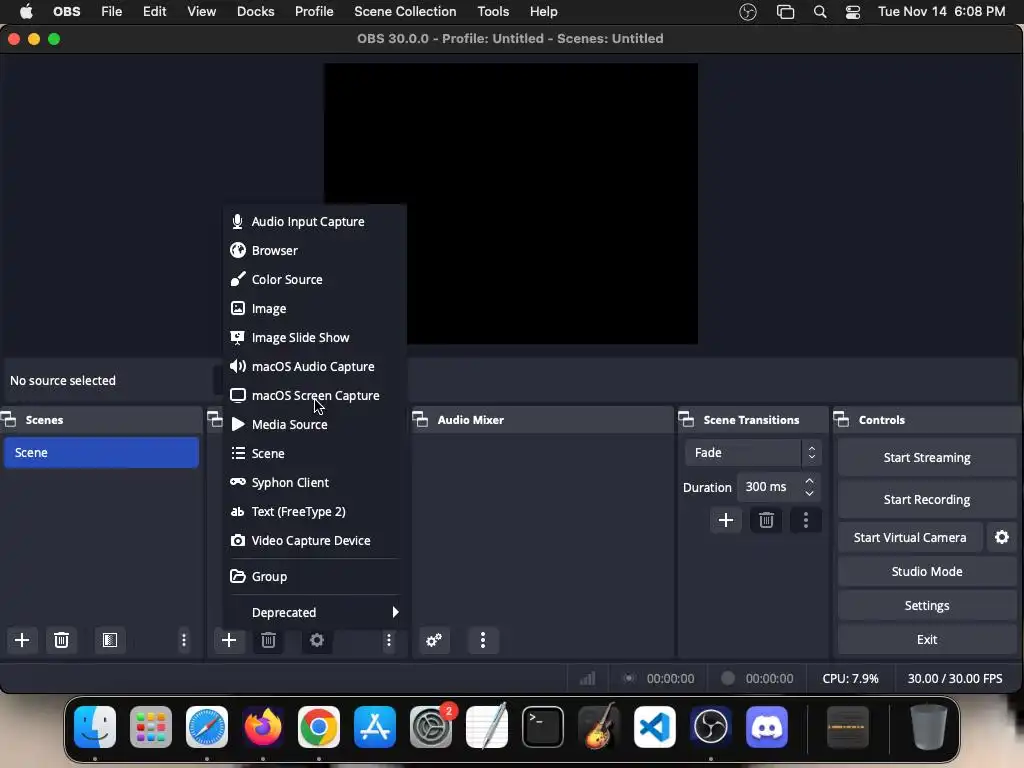Open Control Center in menu bar
The image size is (1024, 768).
[853, 12]
